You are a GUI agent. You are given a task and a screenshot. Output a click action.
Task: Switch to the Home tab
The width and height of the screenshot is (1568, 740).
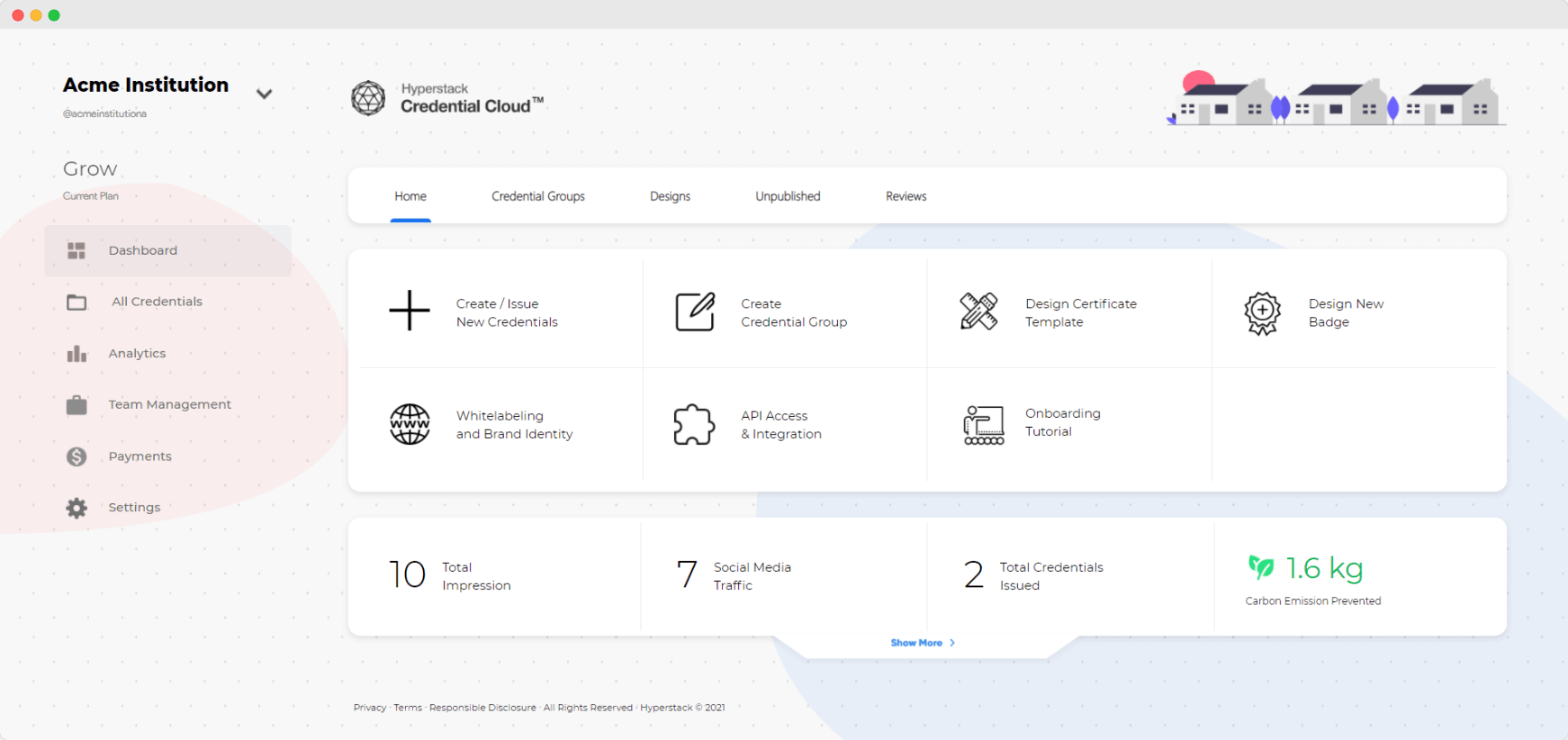410,196
